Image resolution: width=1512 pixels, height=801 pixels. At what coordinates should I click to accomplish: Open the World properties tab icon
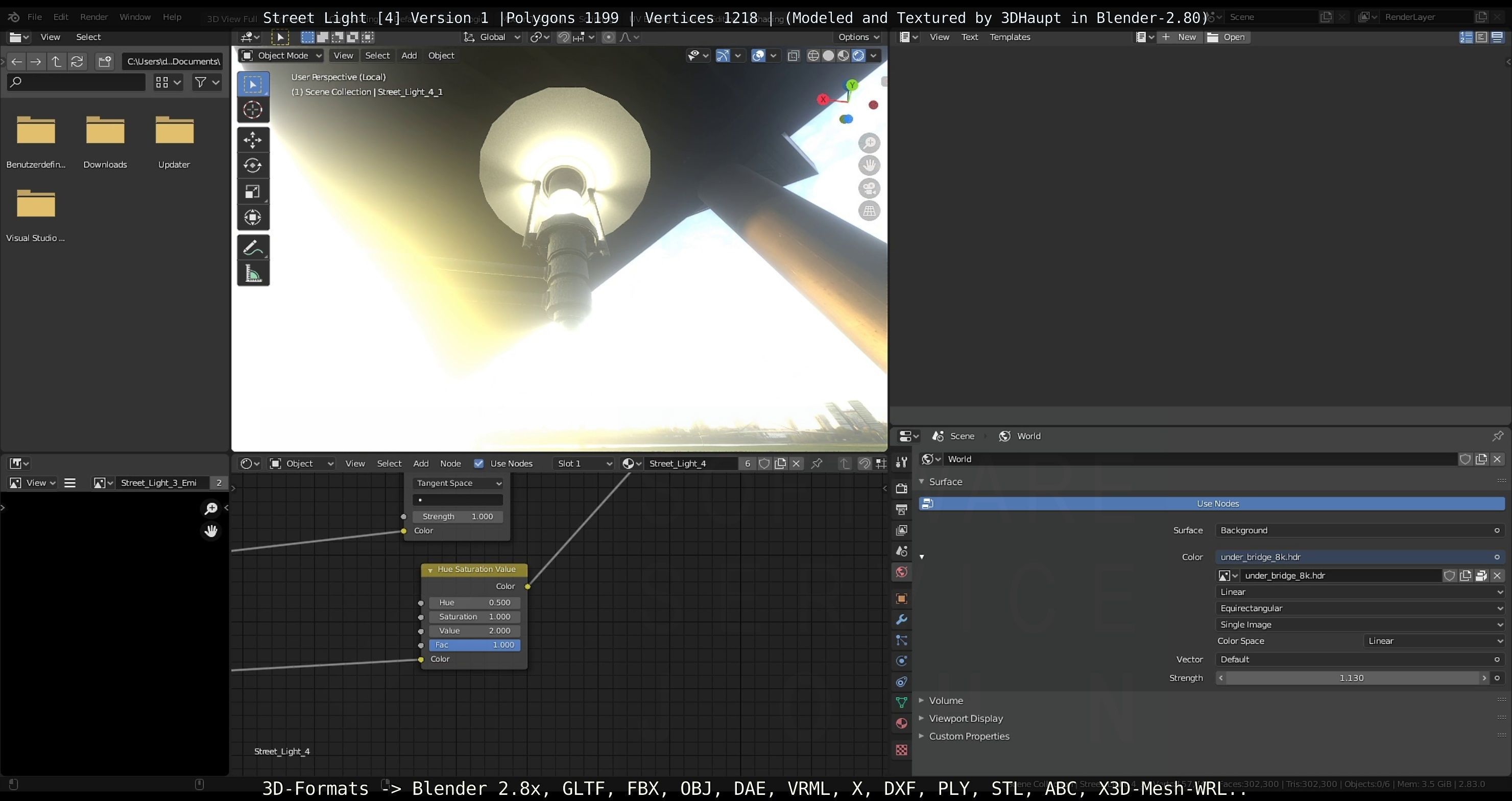pyautogui.click(x=902, y=572)
